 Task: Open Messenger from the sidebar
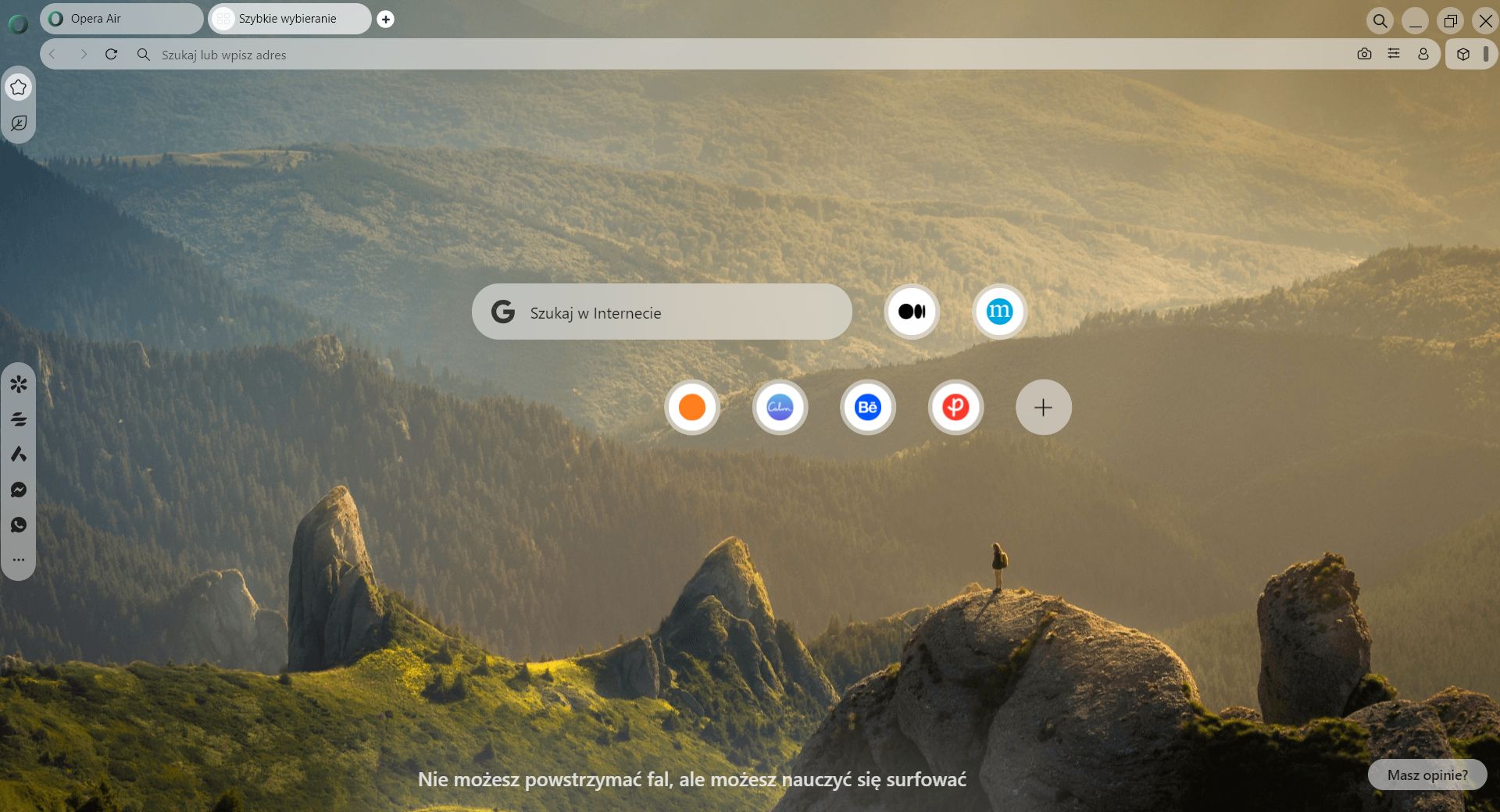[x=19, y=490]
